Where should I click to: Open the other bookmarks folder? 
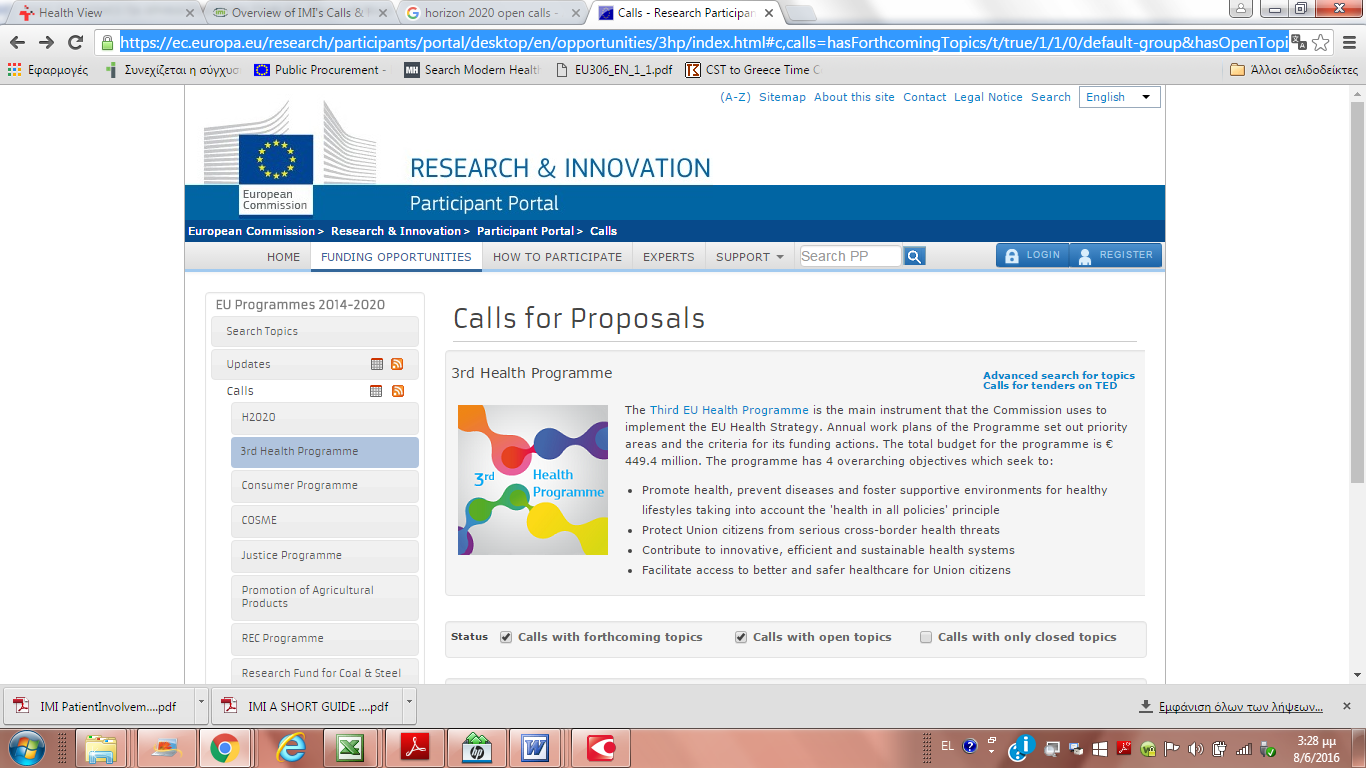[1293, 70]
